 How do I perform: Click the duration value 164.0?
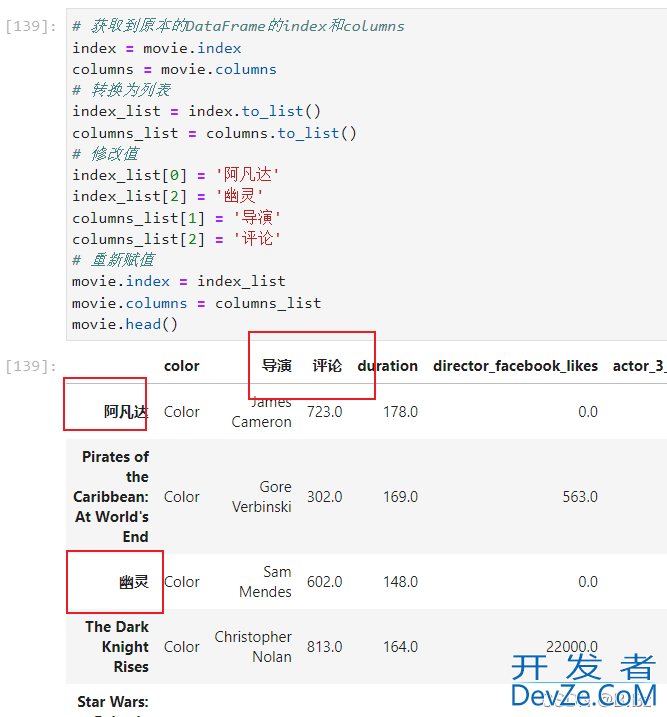click(400, 647)
